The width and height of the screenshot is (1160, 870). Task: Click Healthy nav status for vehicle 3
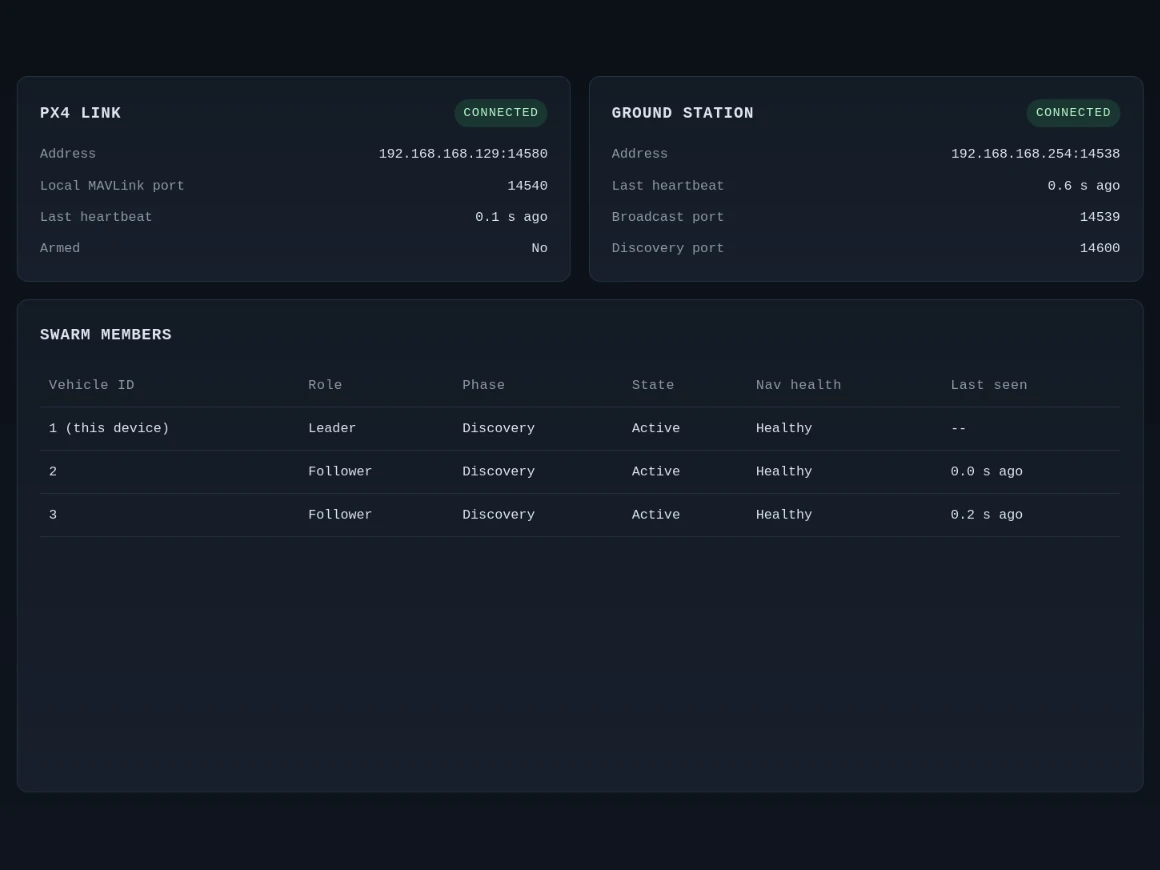[784, 514]
